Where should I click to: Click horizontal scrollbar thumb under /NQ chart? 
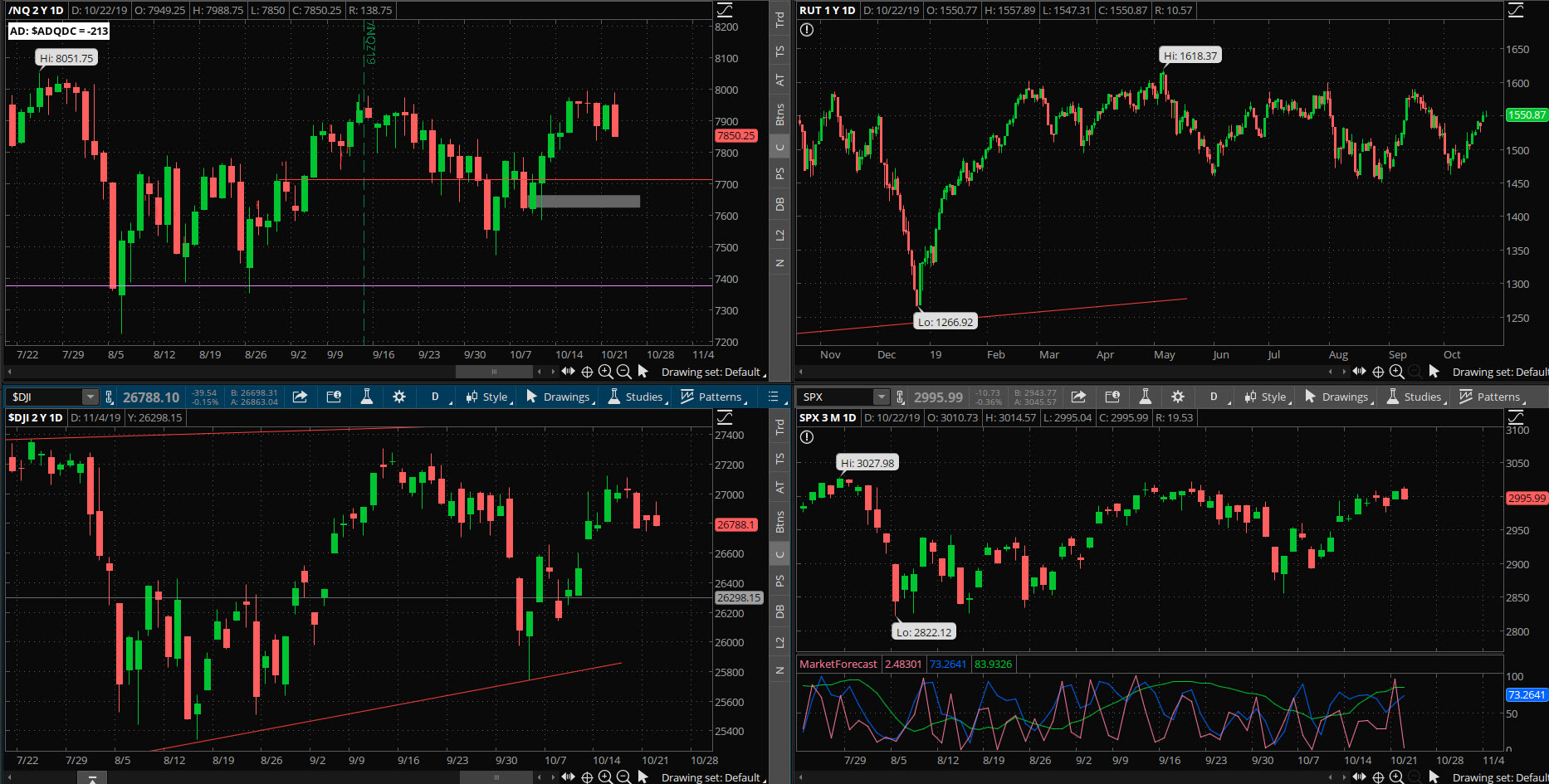point(494,372)
